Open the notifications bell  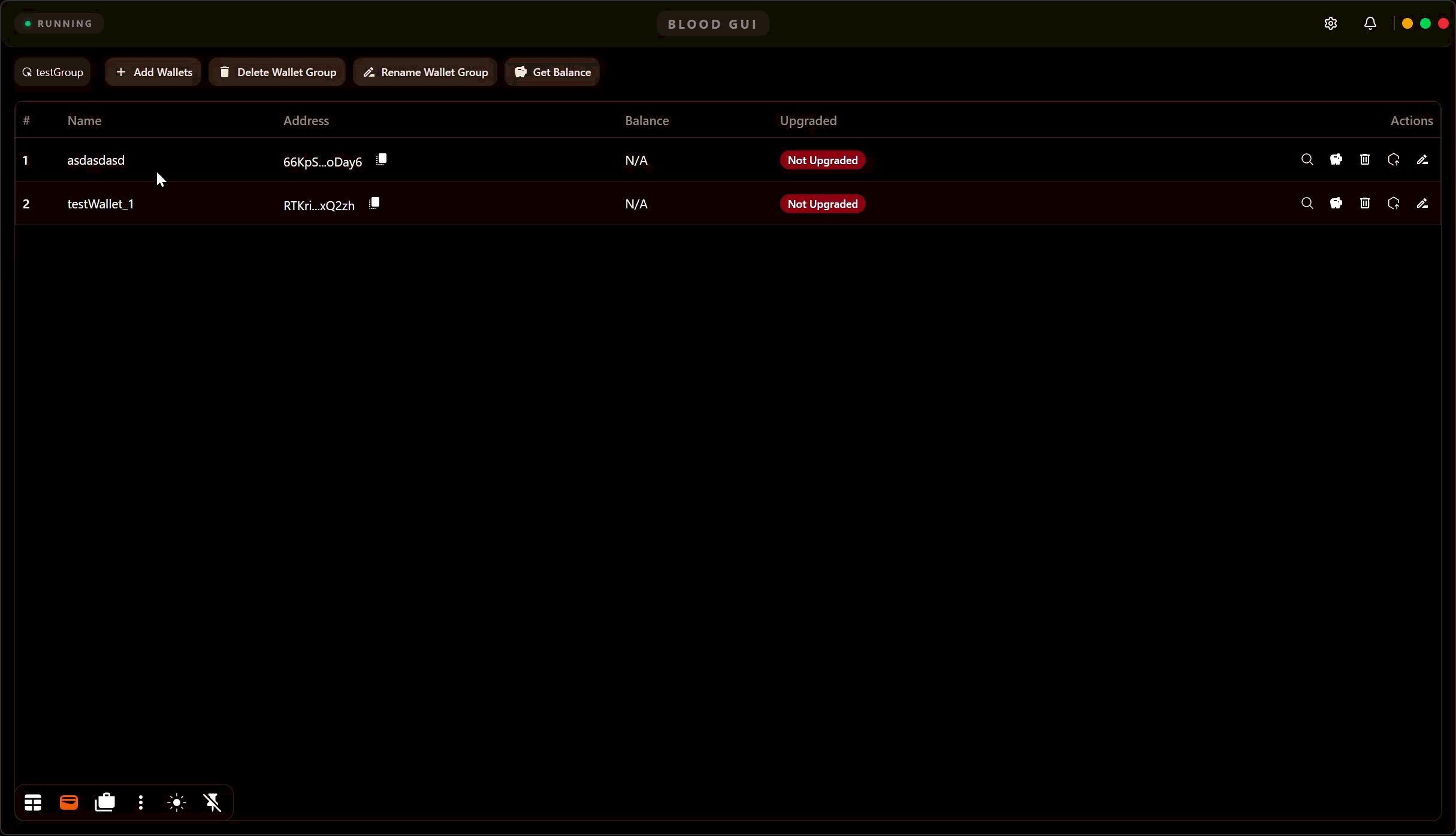[1370, 23]
